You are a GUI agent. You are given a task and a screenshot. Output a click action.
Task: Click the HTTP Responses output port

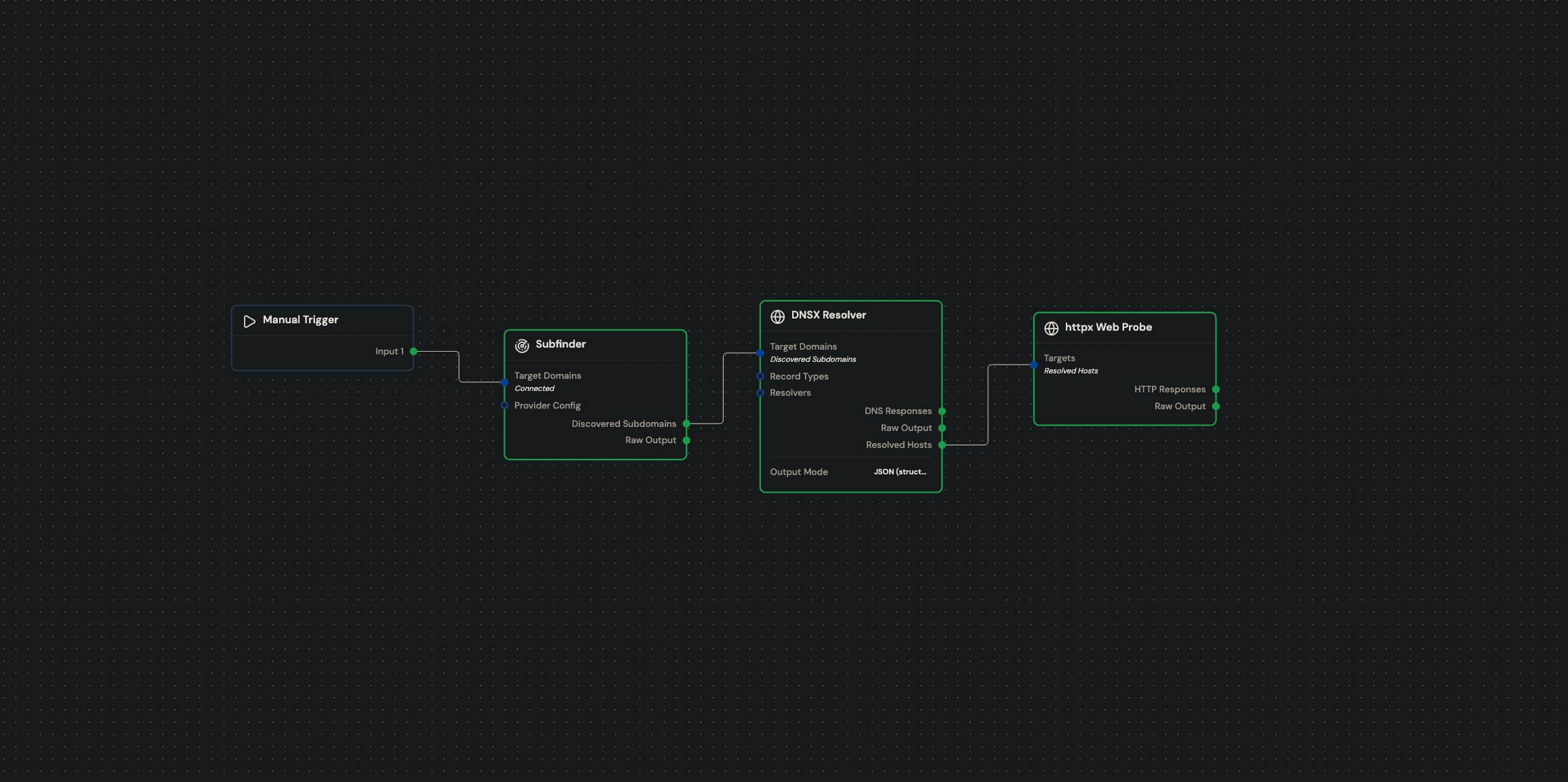pyautogui.click(x=1216, y=389)
